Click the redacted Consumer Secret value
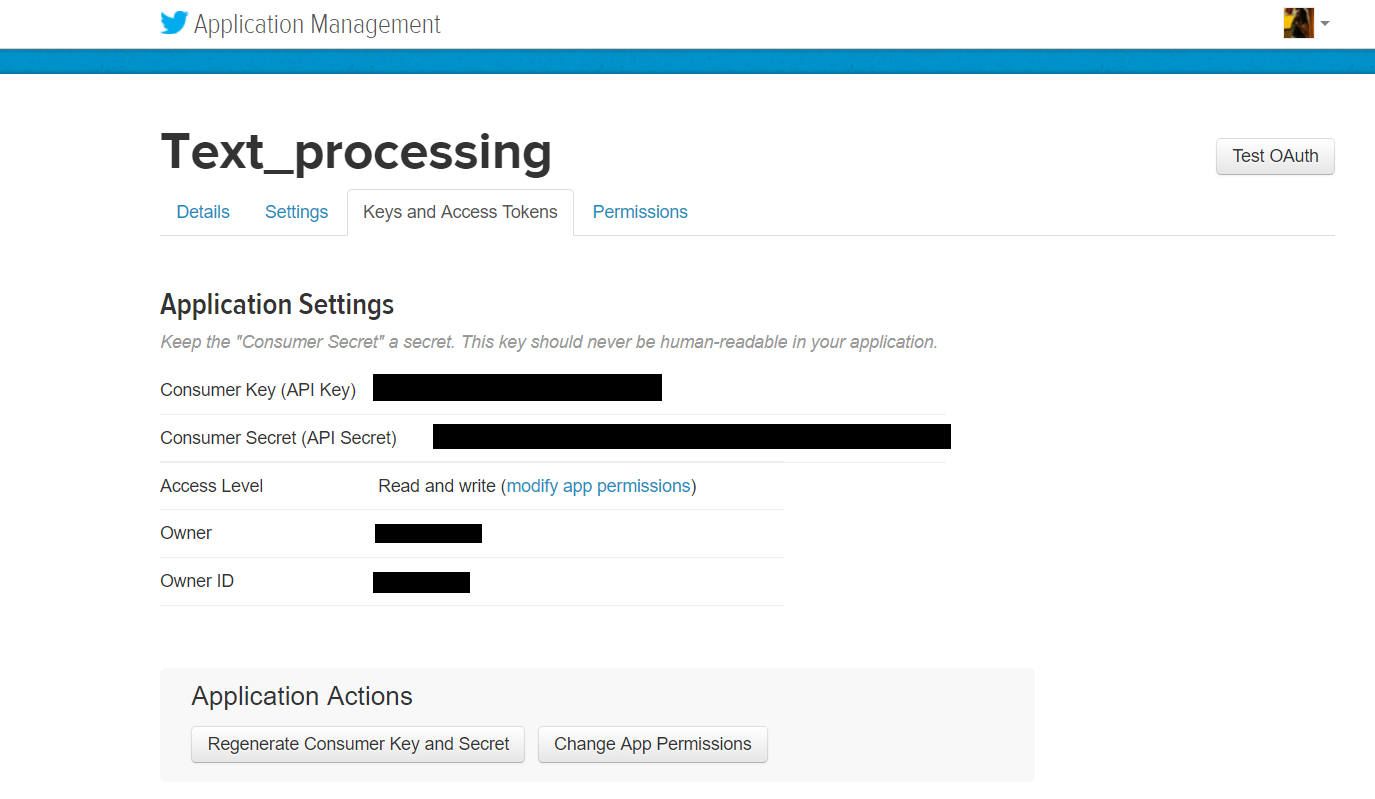The height and width of the screenshot is (799, 1375). (691, 437)
